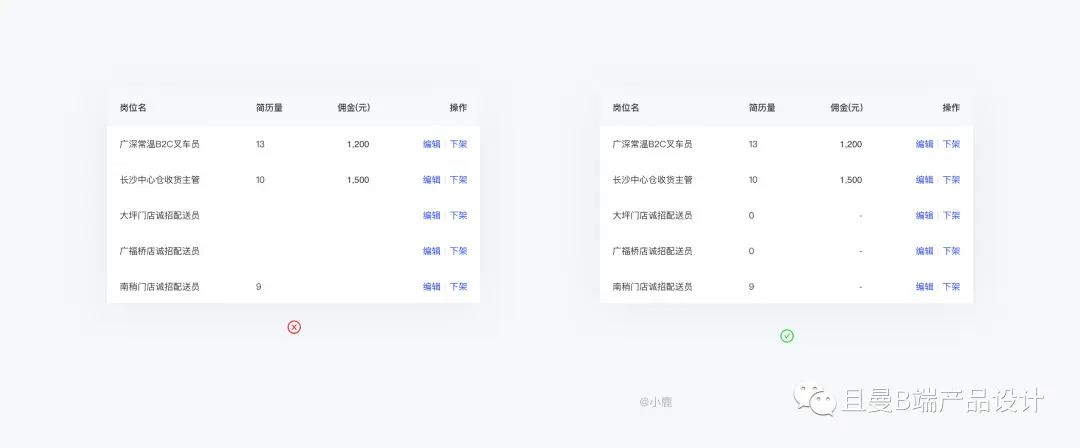Click 广福桥店诚招配送员 name in left table

point(160,251)
